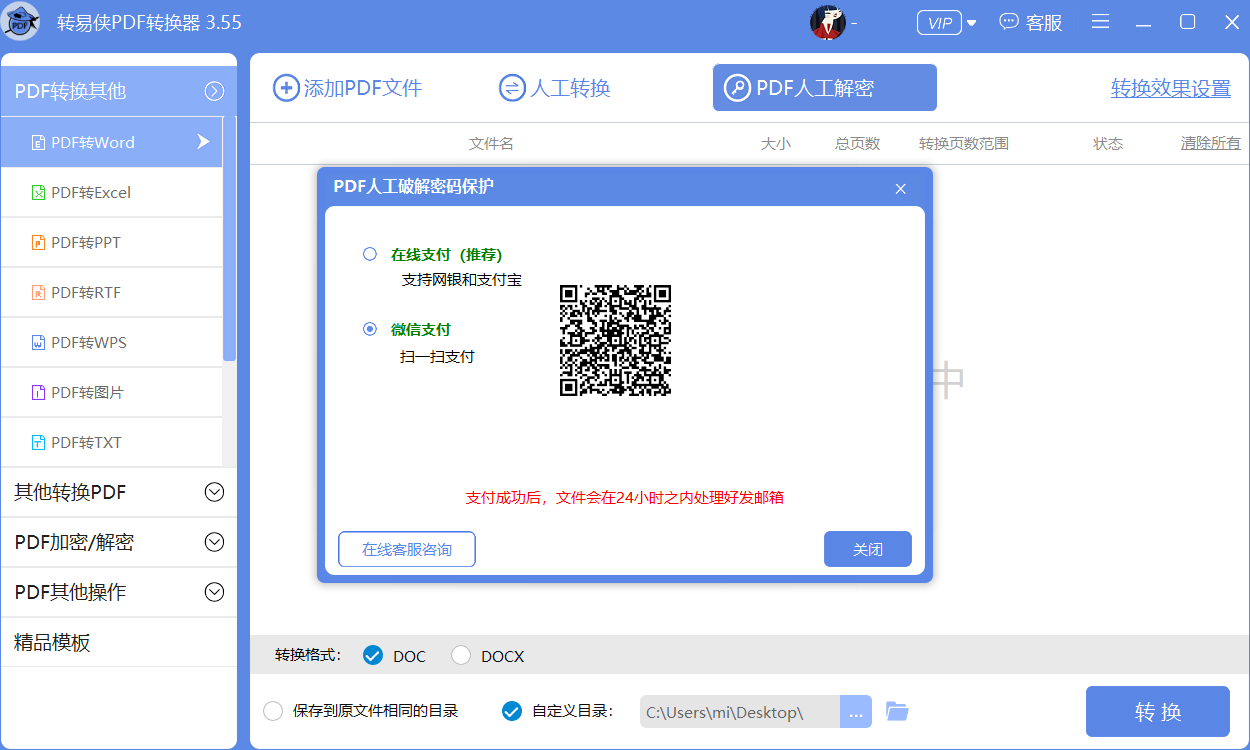The height and width of the screenshot is (750, 1250).
Task: Click the 文件名 column header
Action: pyautogui.click(x=491, y=143)
